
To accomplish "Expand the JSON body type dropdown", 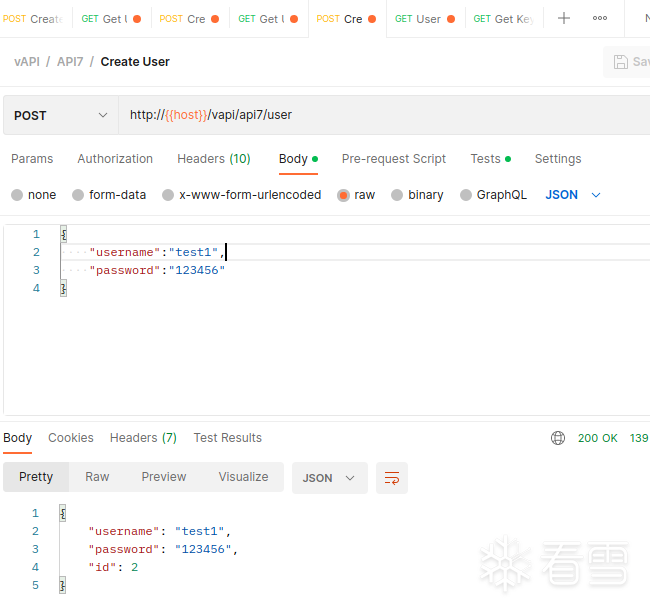I will [573, 195].
